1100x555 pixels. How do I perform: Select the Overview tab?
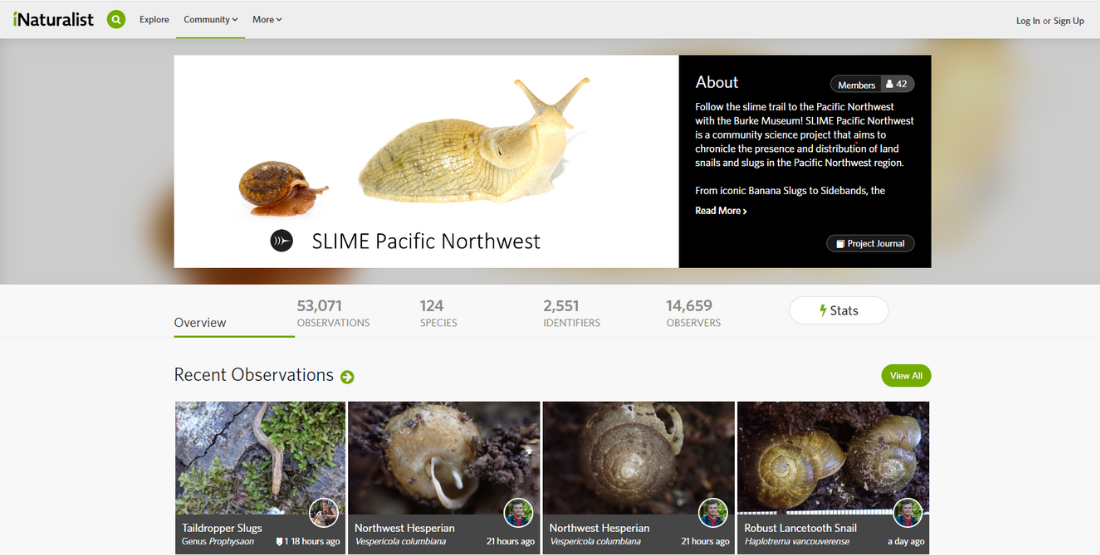click(x=200, y=323)
